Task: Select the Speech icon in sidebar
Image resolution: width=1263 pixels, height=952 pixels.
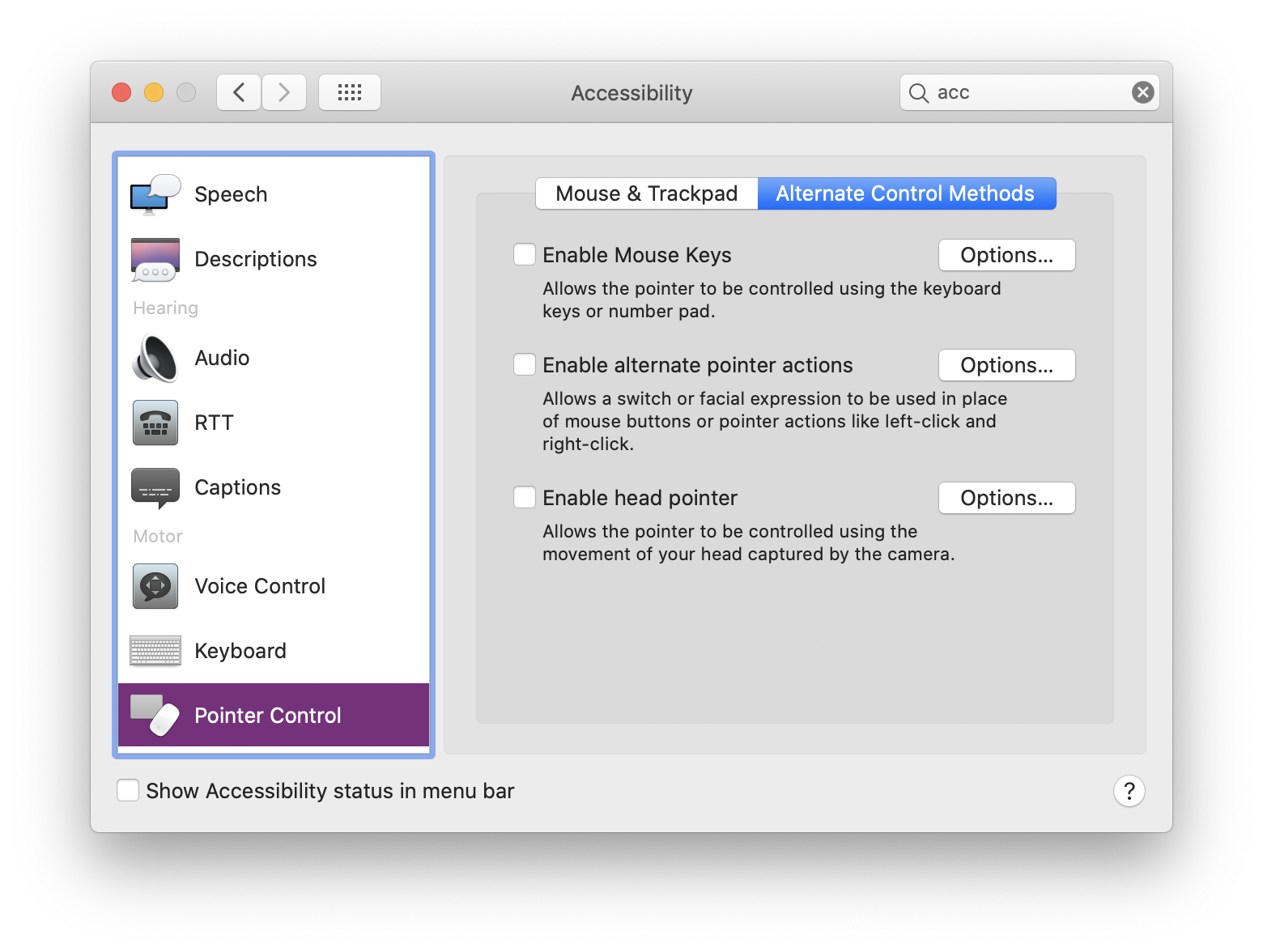Action: coord(155,194)
